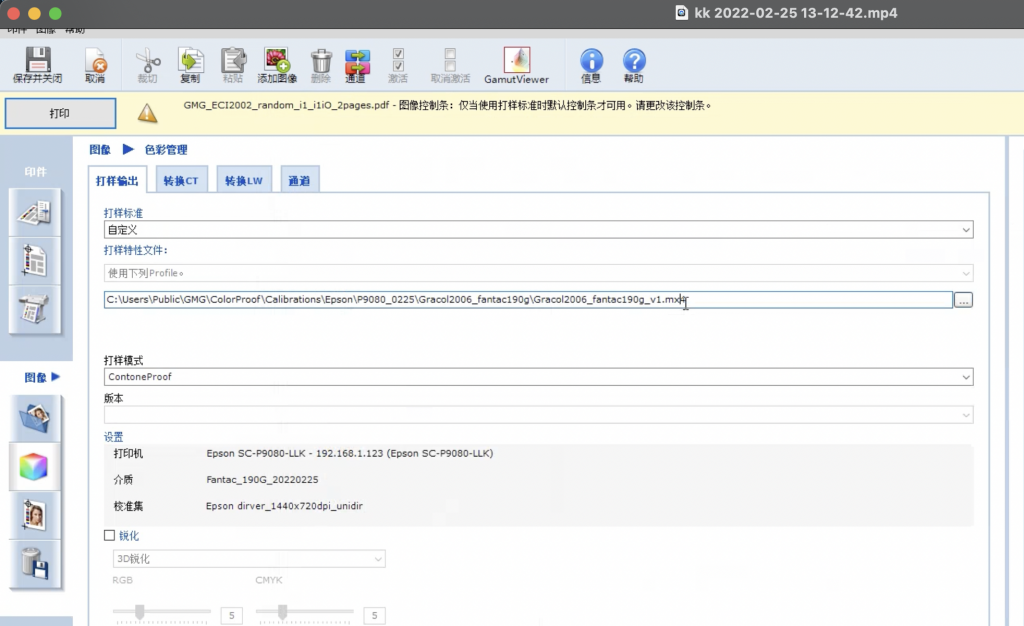Click the 打样标准 label

123,213
